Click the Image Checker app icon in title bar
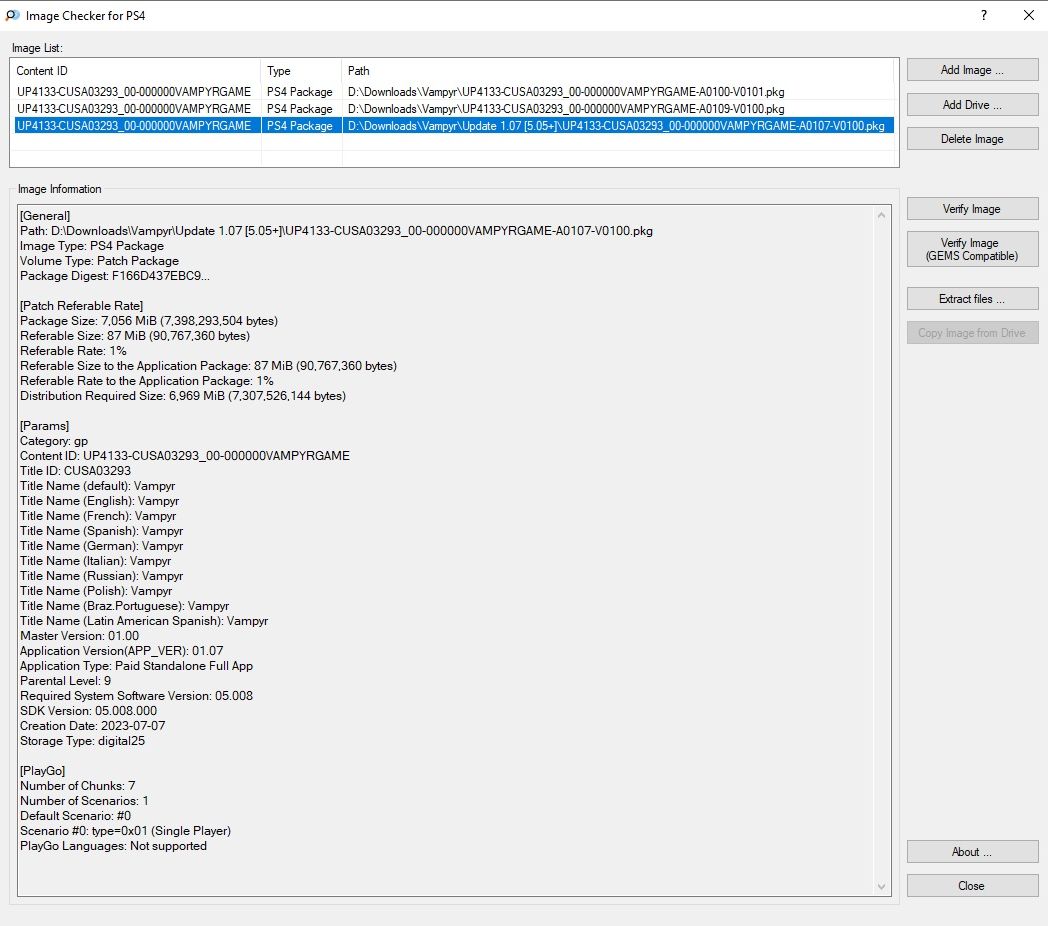Viewport: 1048px width, 926px height. coord(11,15)
